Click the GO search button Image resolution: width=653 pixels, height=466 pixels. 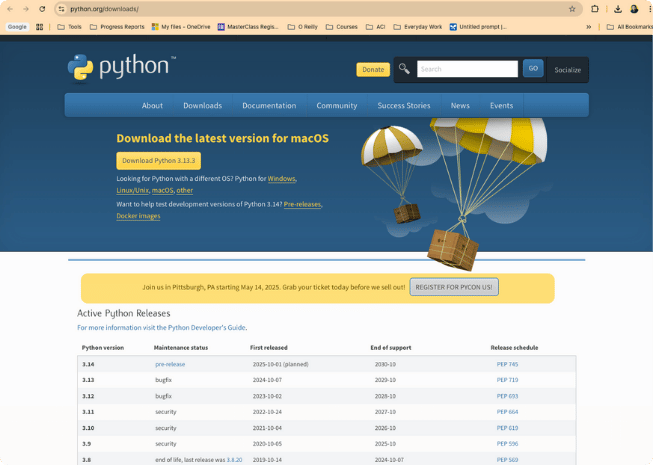(x=533, y=68)
